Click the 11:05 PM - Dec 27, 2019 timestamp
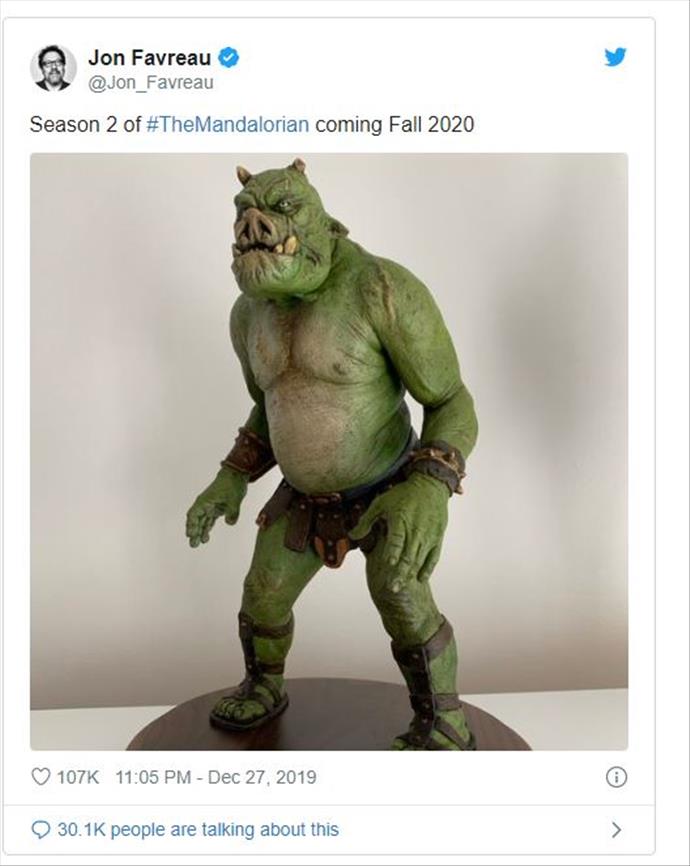 click(215, 777)
